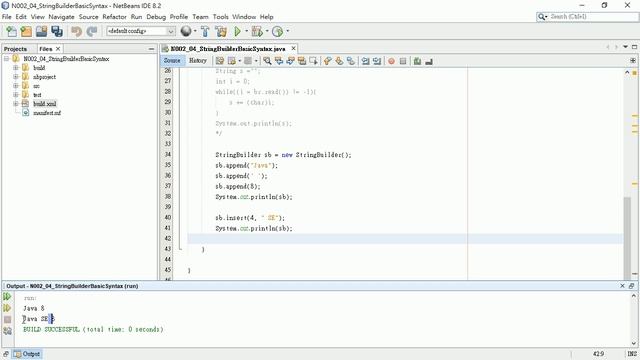Close the N002_04_StringBuilderBasicSyntax.java editor tab
Screen dimensions: 640x360
[293, 49]
